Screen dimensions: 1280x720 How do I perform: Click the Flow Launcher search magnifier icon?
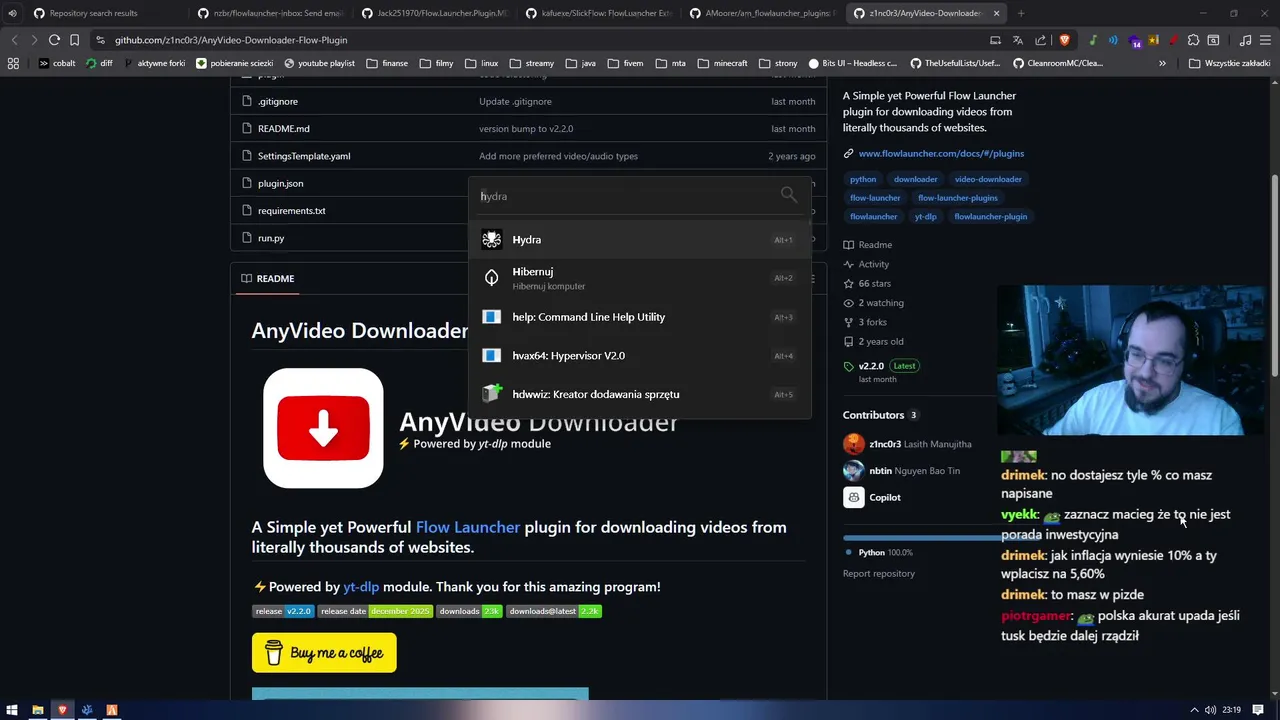789,196
